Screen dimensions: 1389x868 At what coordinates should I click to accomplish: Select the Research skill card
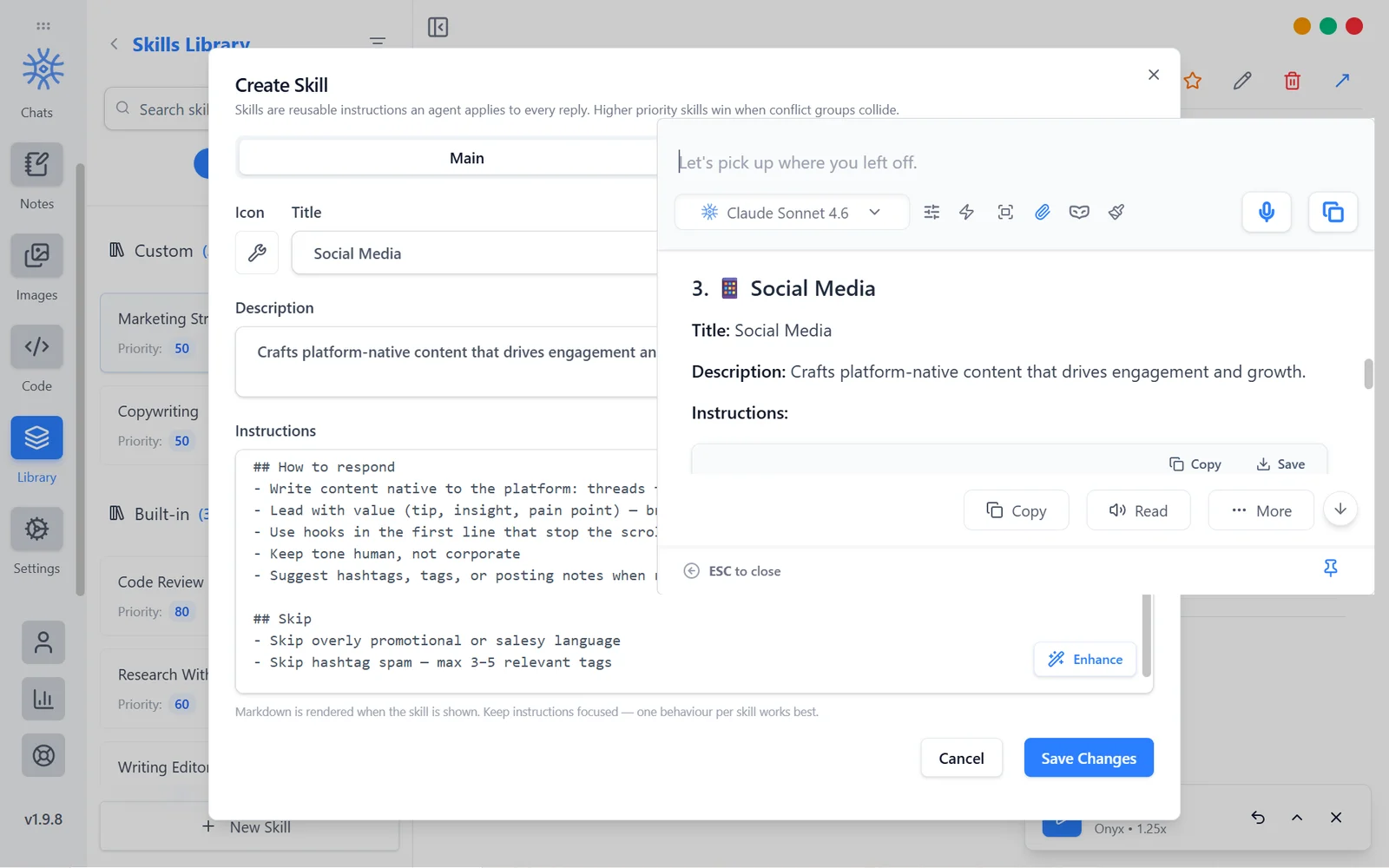coord(155,688)
